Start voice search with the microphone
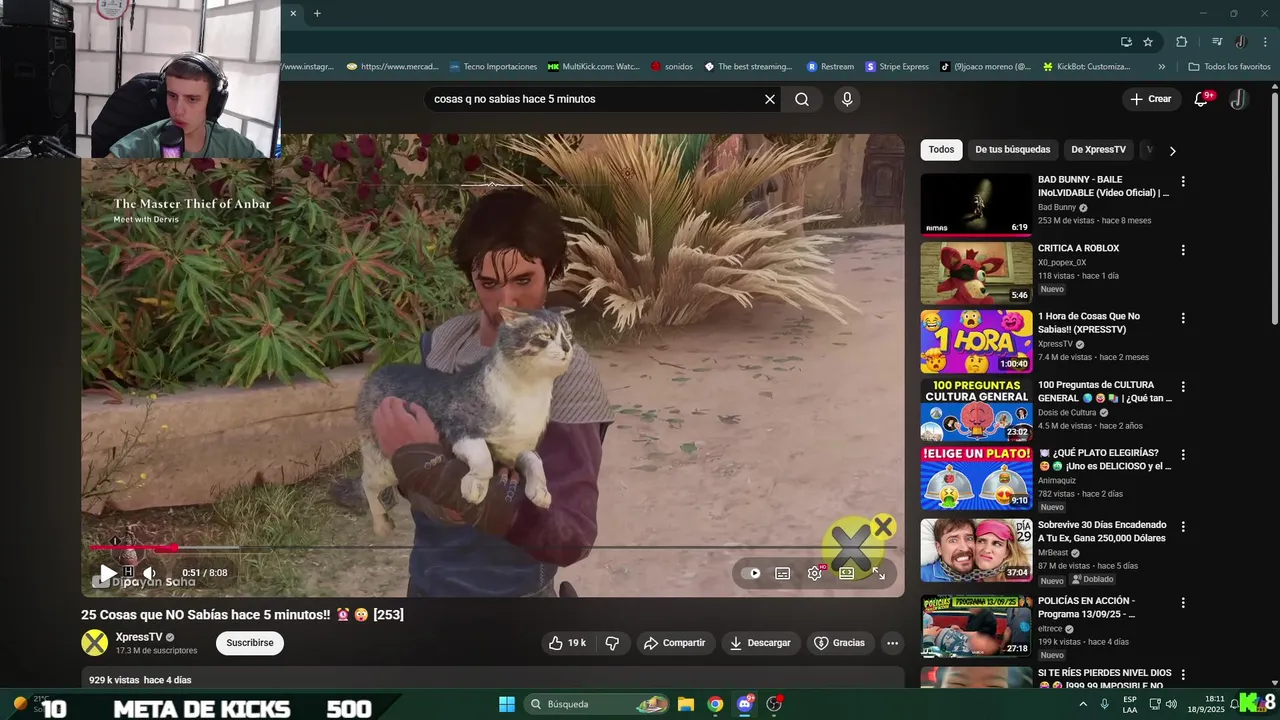The image size is (1280, 720). (x=847, y=99)
